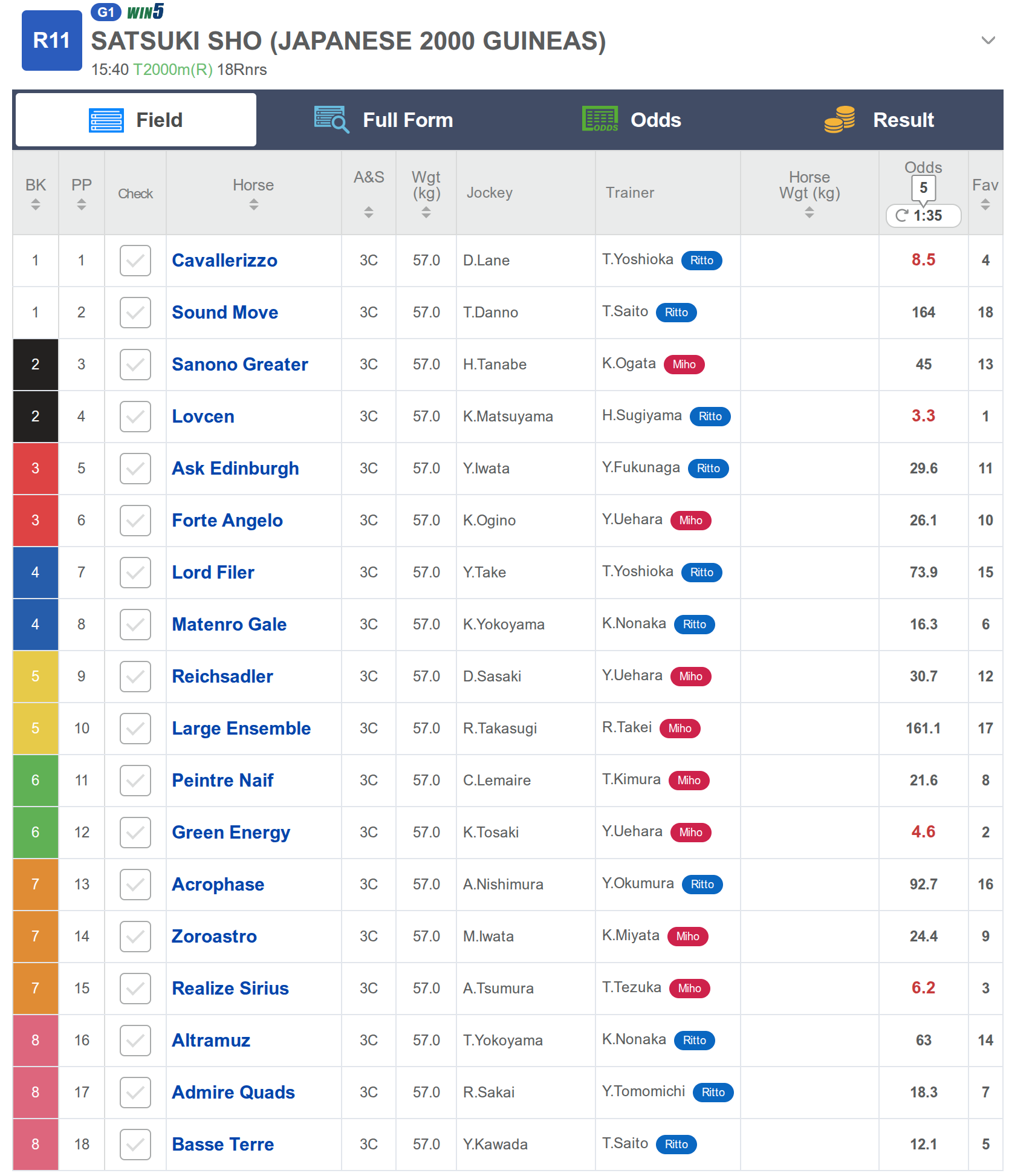Click Miho badge in Peintre Naif row

click(x=689, y=780)
